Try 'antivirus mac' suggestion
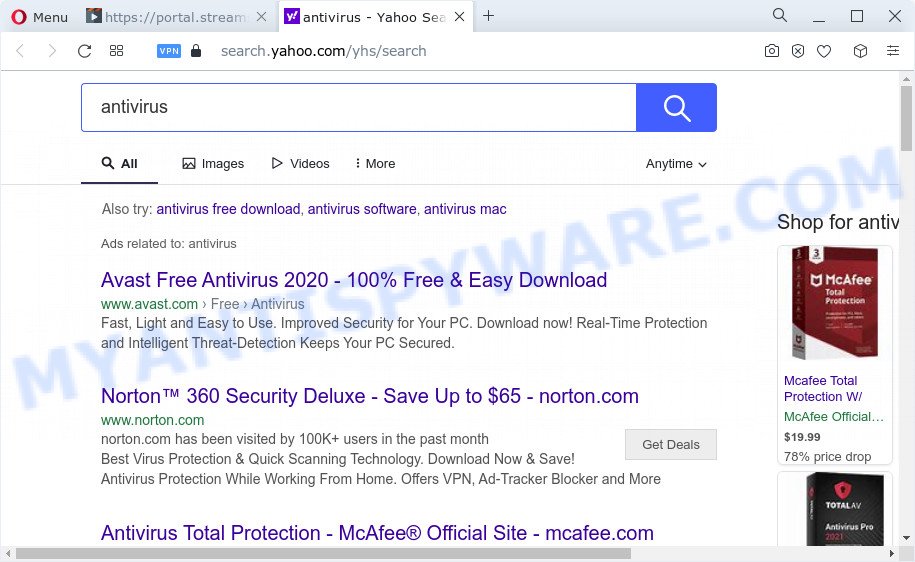915x562 pixels. click(465, 209)
